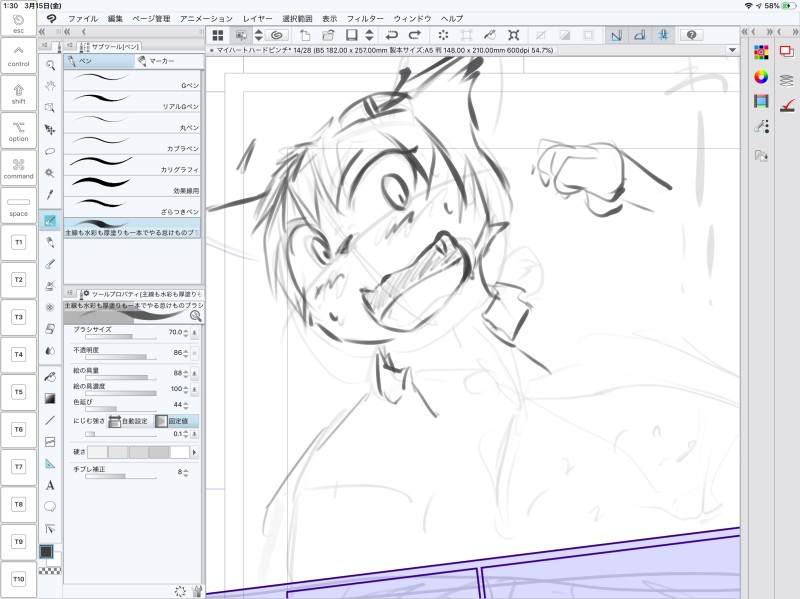Open the Color Wheel palette icon
The height and width of the screenshot is (599, 800).
click(x=761, y=77)
